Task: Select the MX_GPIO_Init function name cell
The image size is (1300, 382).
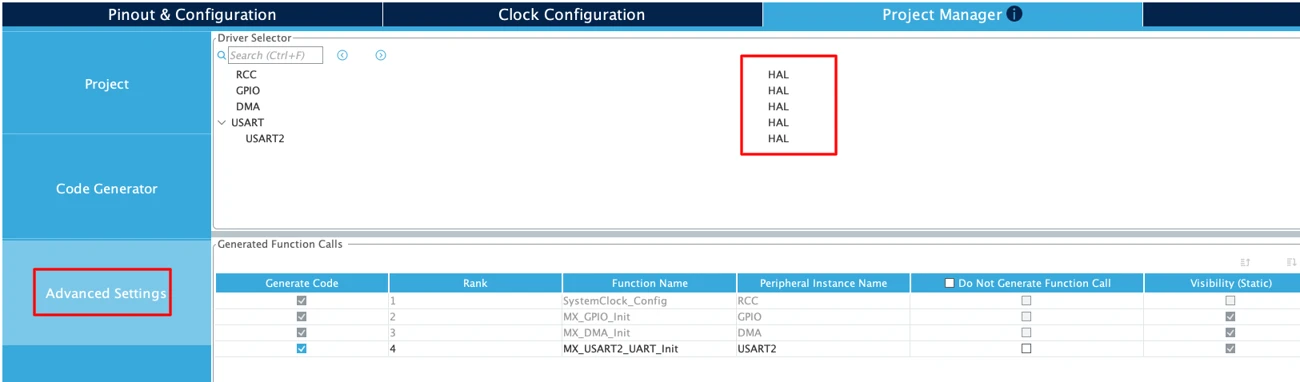Action: [x=650, y=316]
